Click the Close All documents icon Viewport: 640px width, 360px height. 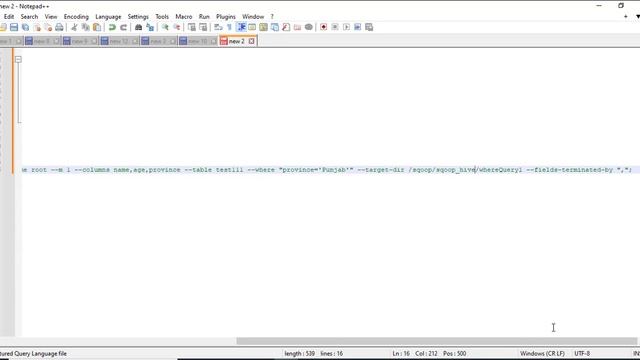(x=48, y=27)
